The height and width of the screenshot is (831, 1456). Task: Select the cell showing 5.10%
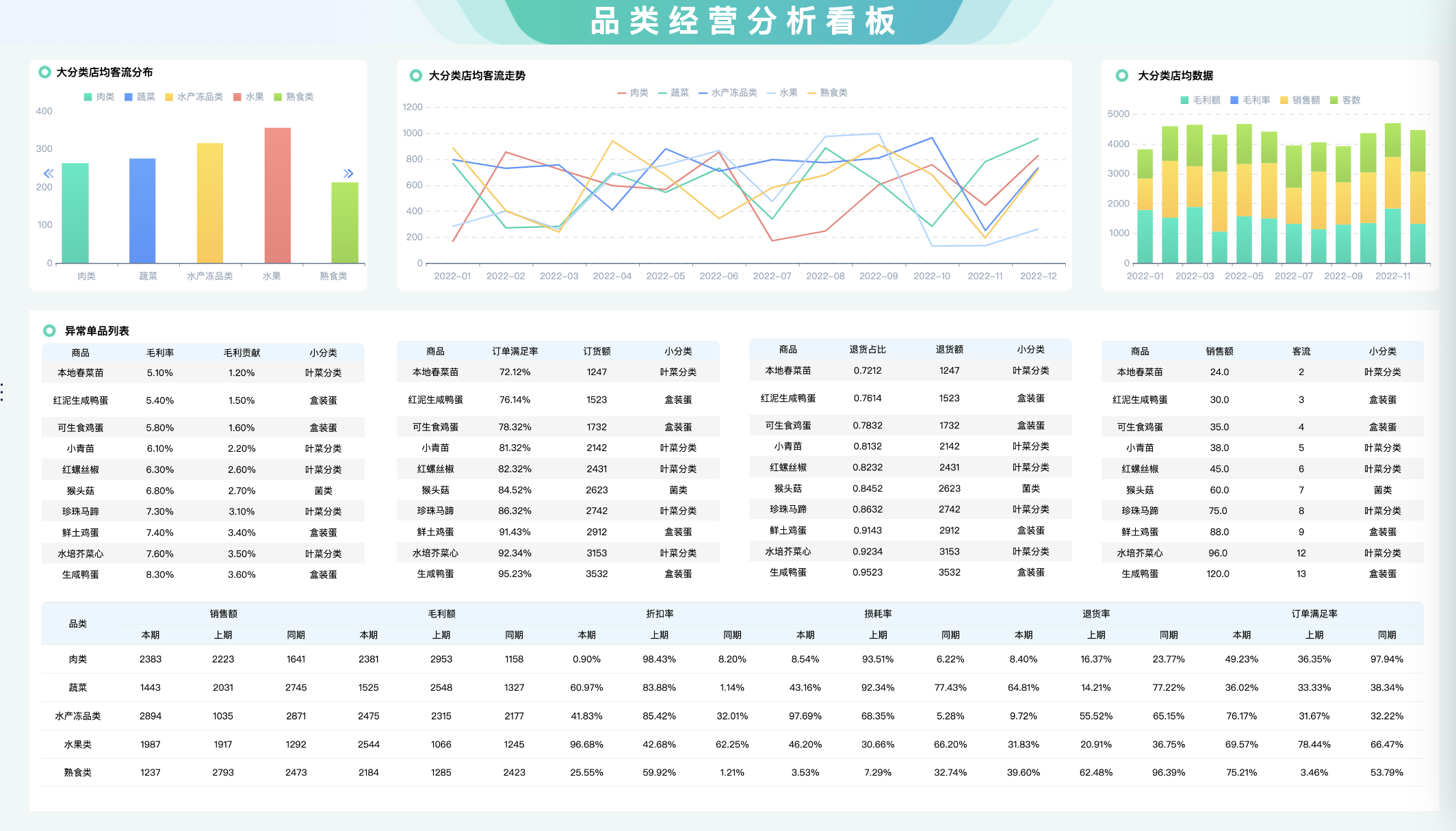160,373
